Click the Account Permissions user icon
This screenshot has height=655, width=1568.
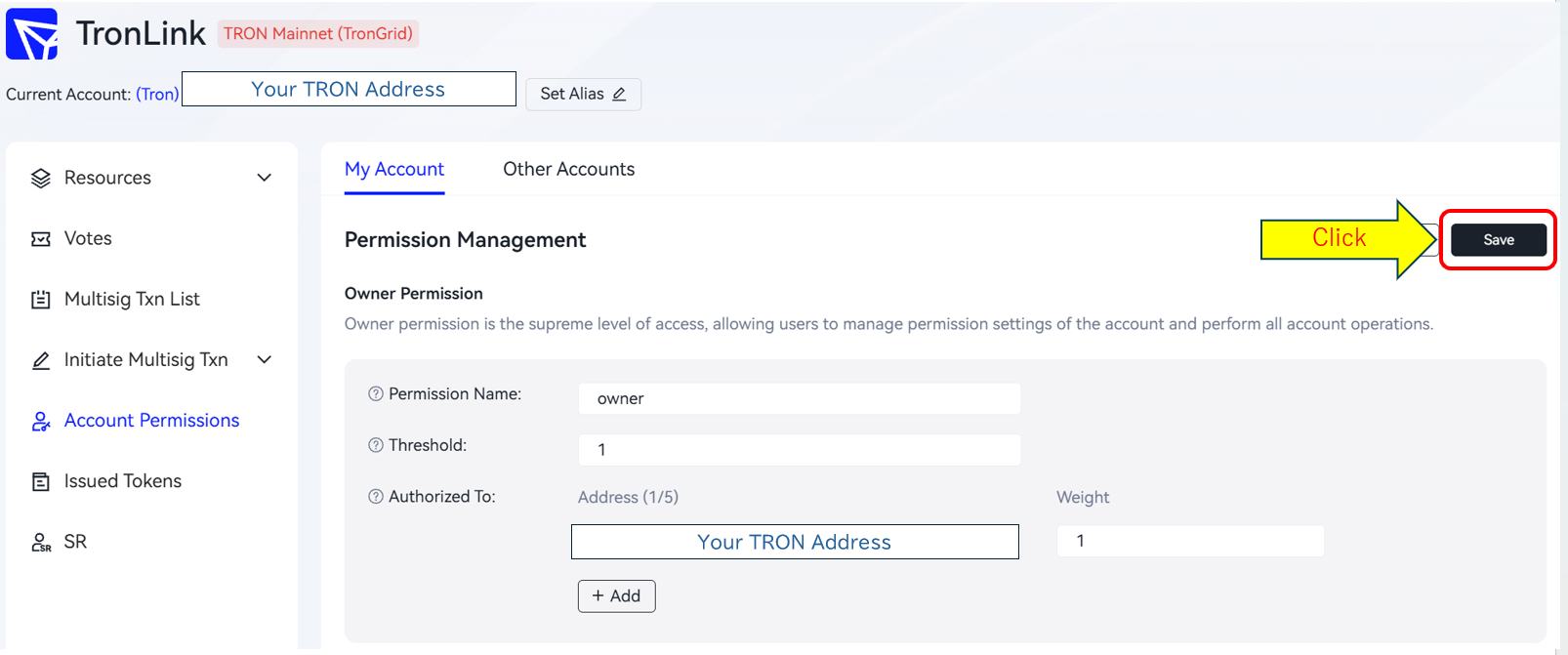41,421
